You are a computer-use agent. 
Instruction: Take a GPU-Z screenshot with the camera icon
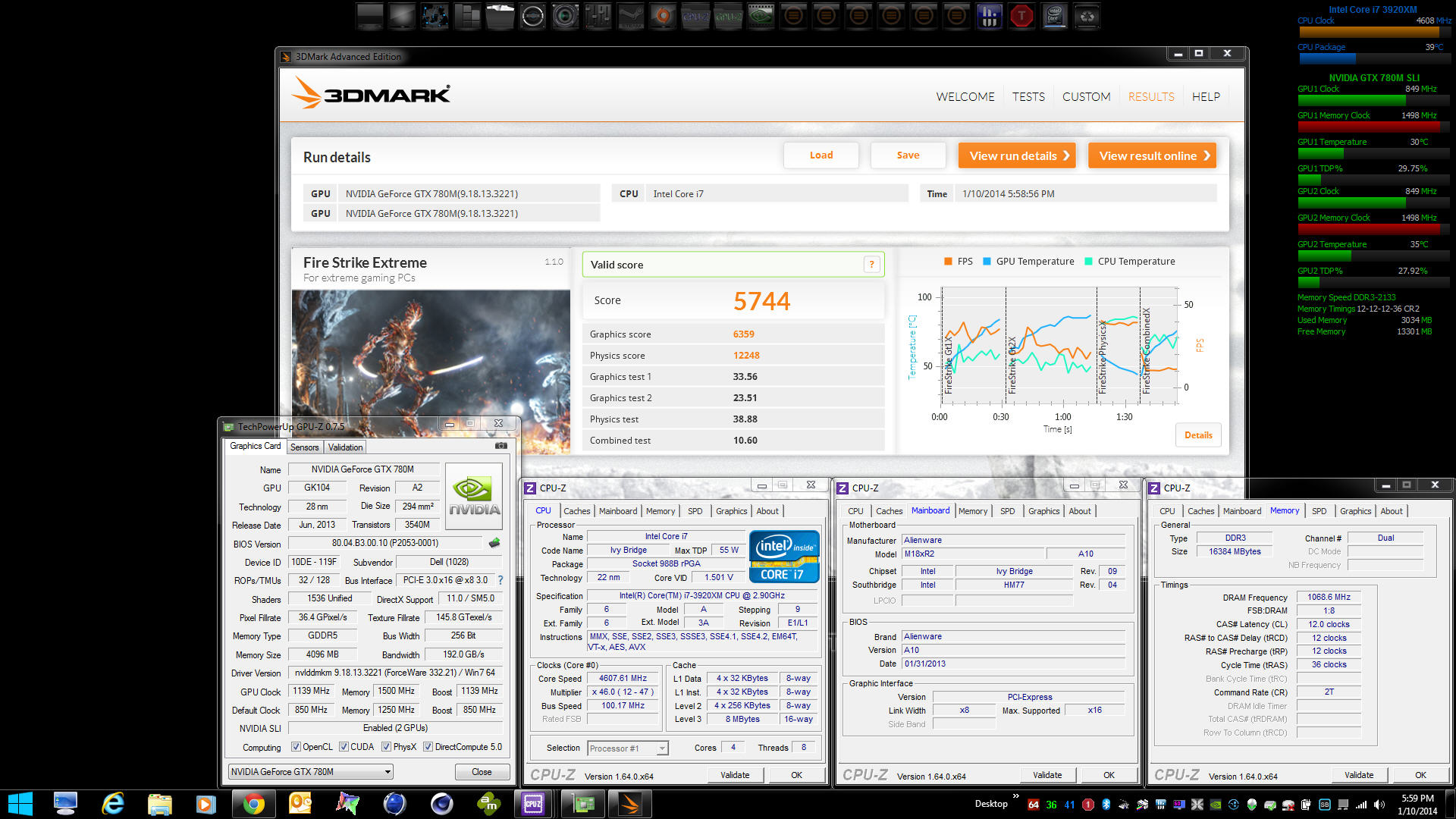(x=501, y=446)
